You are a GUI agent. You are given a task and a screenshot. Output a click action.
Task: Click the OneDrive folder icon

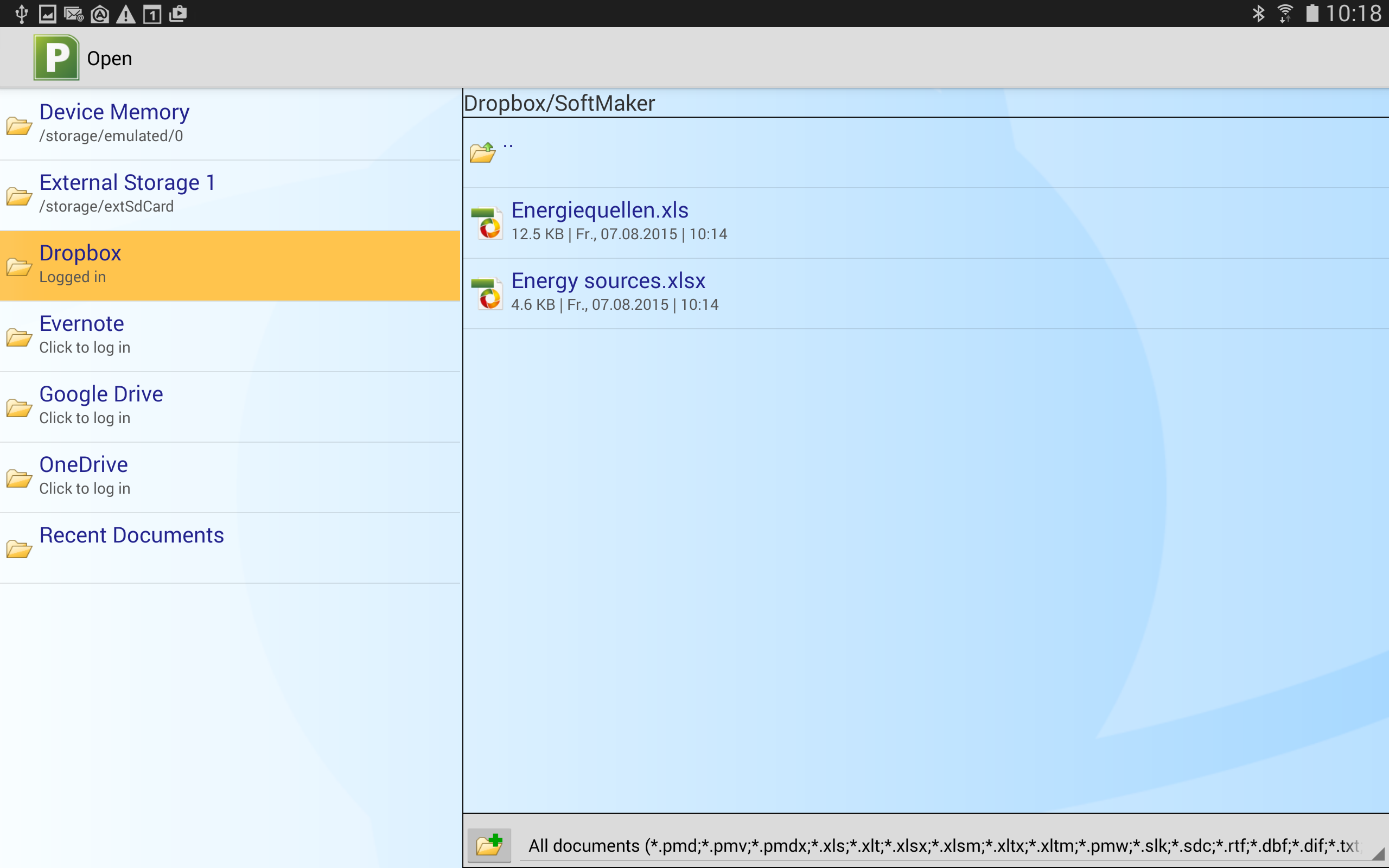[x=19, y=479]
